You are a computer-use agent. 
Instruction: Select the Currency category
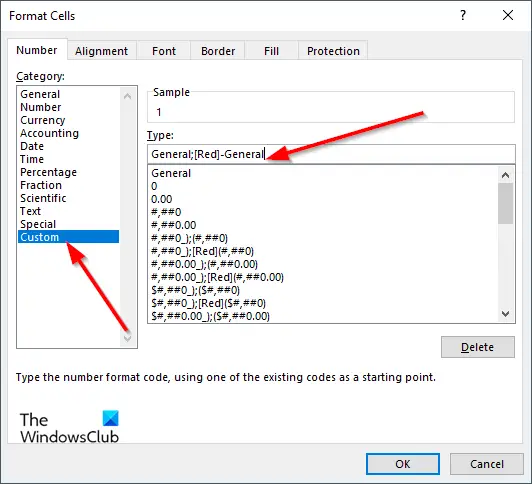(x=42, y=120)
